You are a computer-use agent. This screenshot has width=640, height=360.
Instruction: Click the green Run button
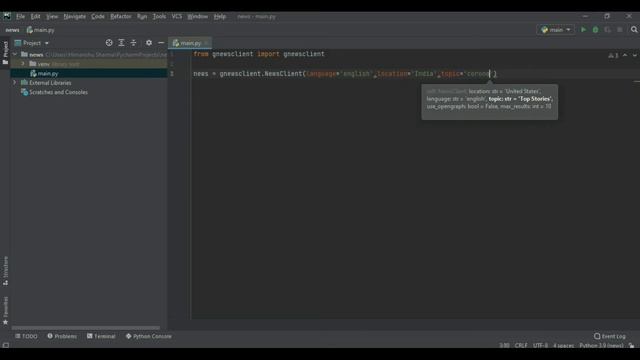583,29
